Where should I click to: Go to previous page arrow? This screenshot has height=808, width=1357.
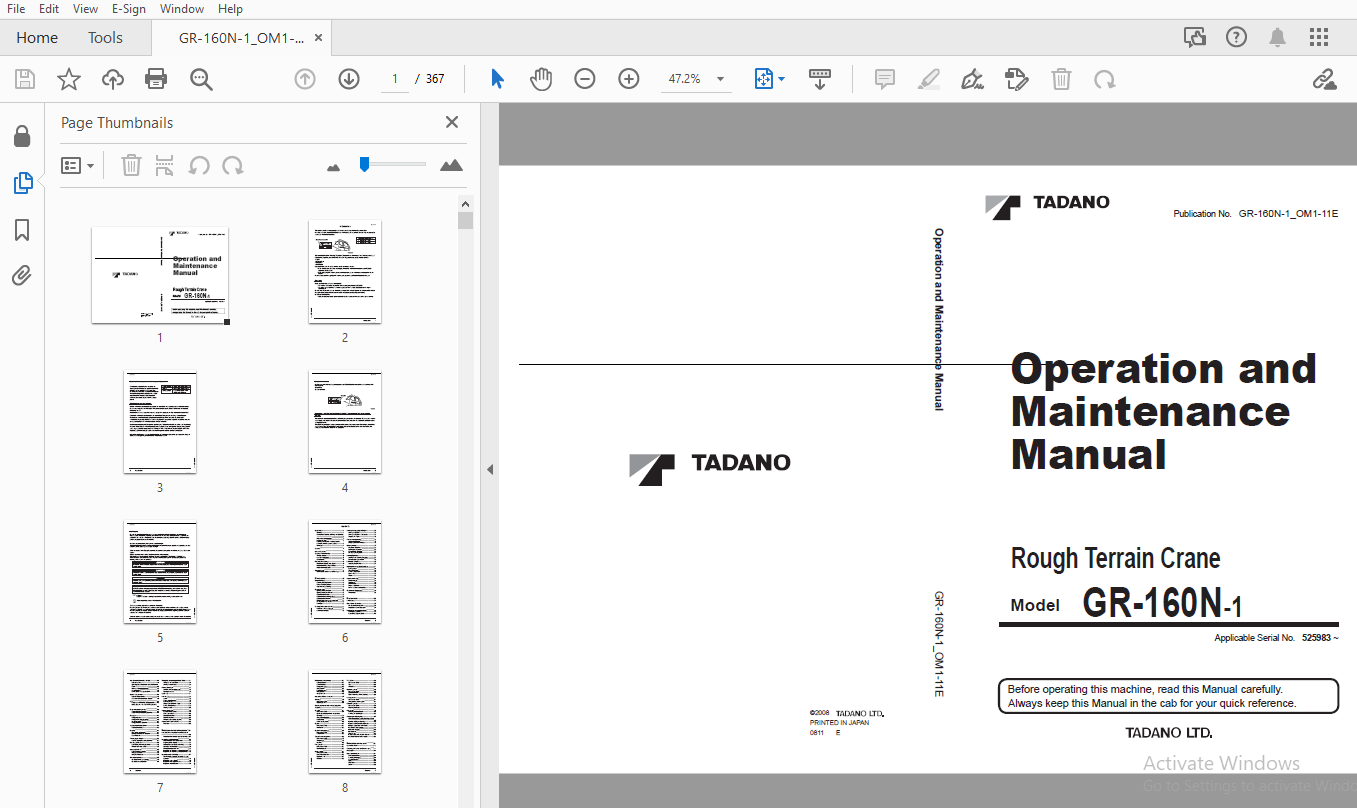pyautogui.click(x=305, y=79)
